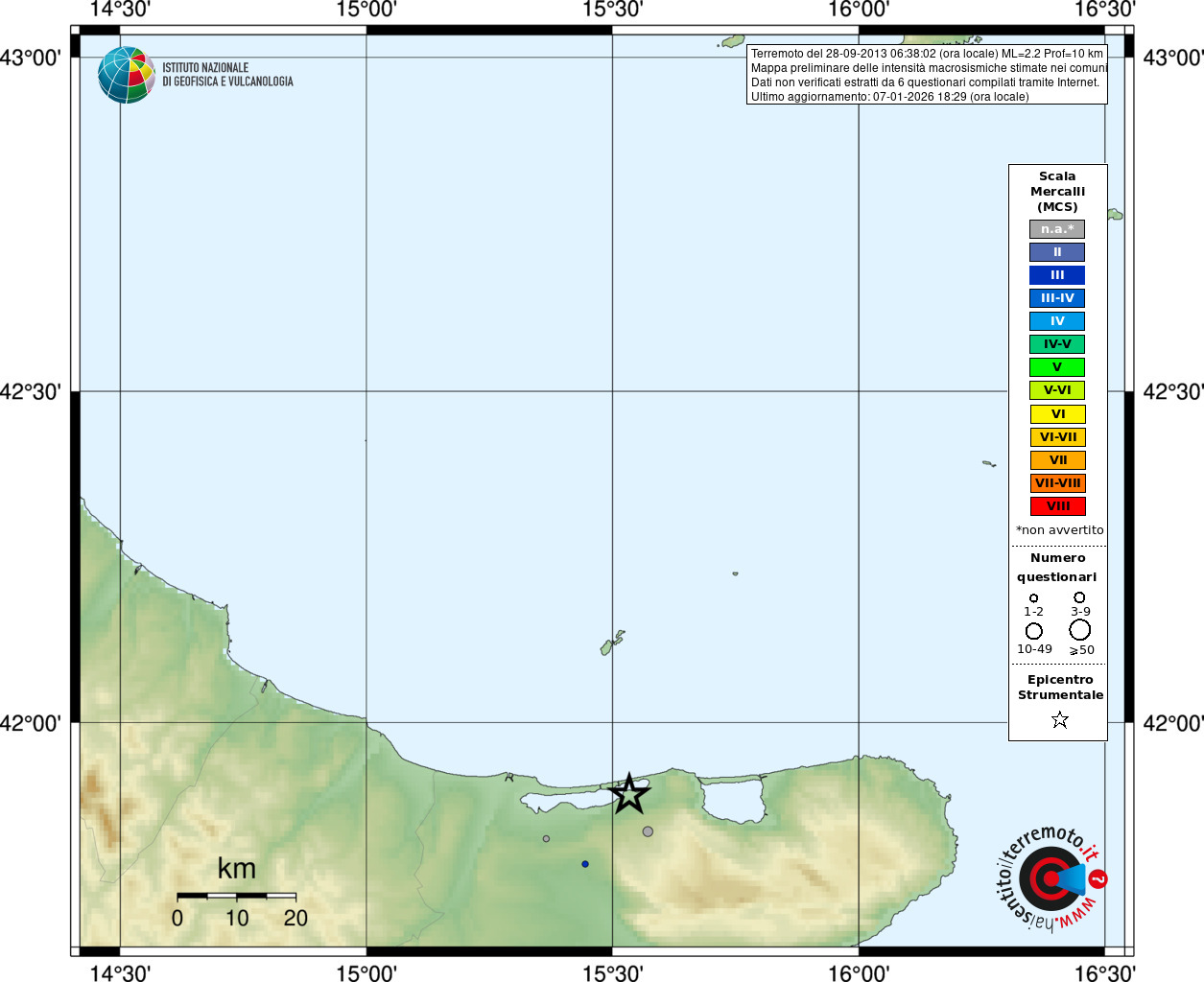The height and width of the screenshot is (982, 1204).
Task: Select the yellow VI intensity swatch
Action: tap(1057, 414)
